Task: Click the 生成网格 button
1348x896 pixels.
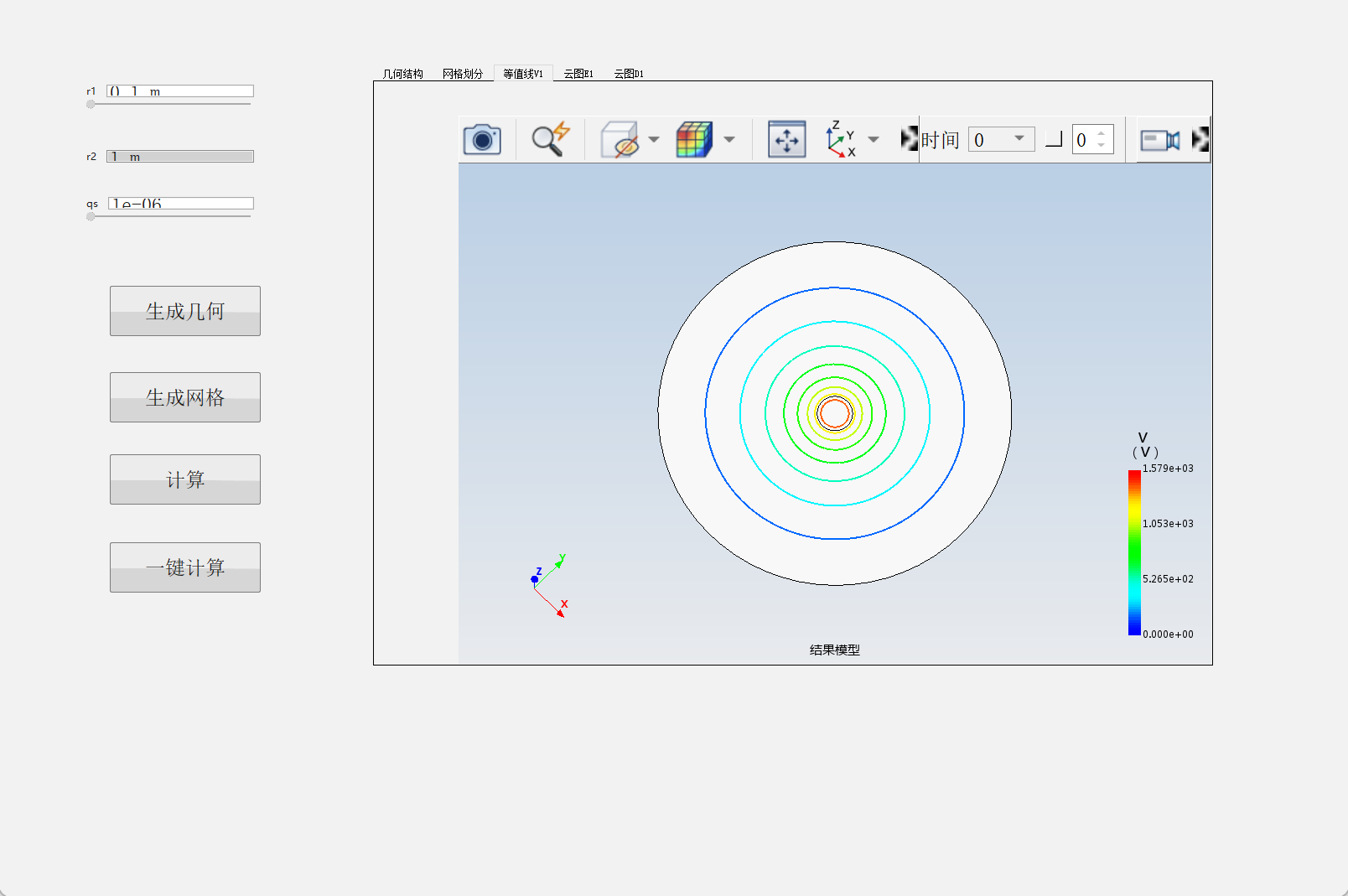Action: 185,397
